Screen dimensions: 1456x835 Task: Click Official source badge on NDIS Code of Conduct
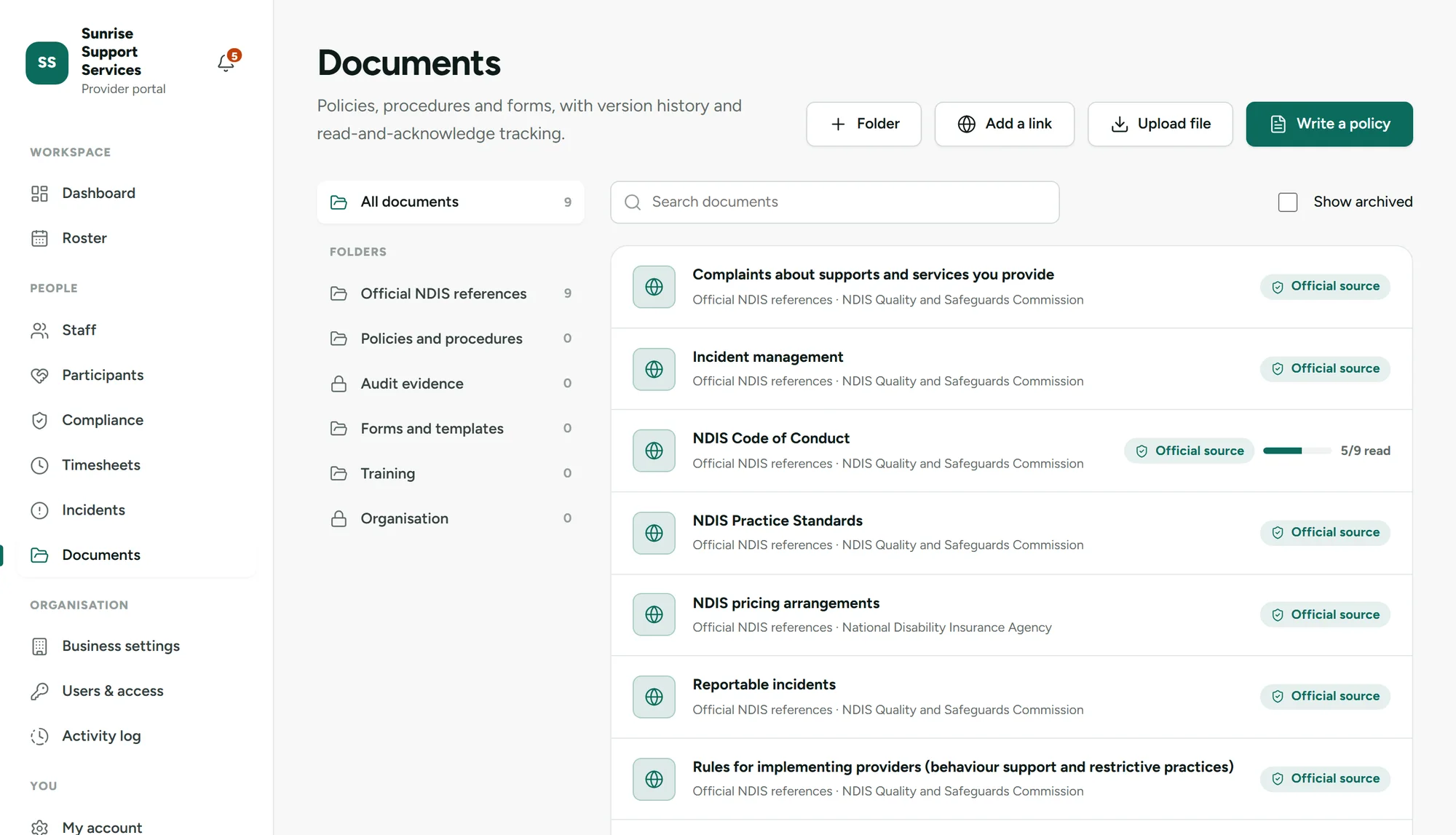[x=1189, y=451]
